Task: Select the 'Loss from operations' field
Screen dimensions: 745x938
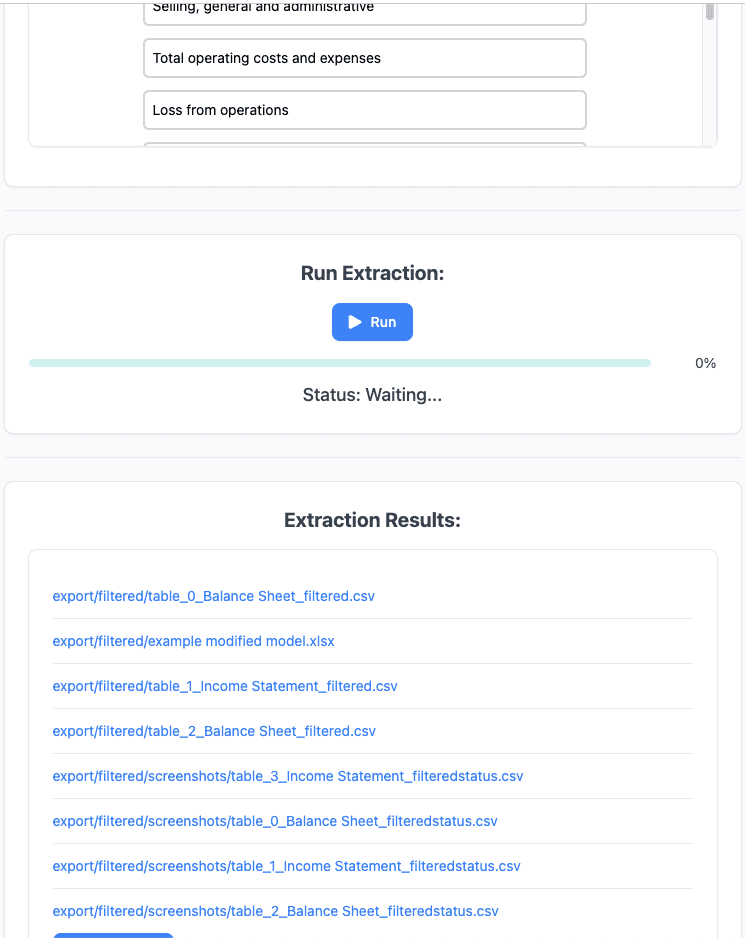Action: tap(364, 109)
